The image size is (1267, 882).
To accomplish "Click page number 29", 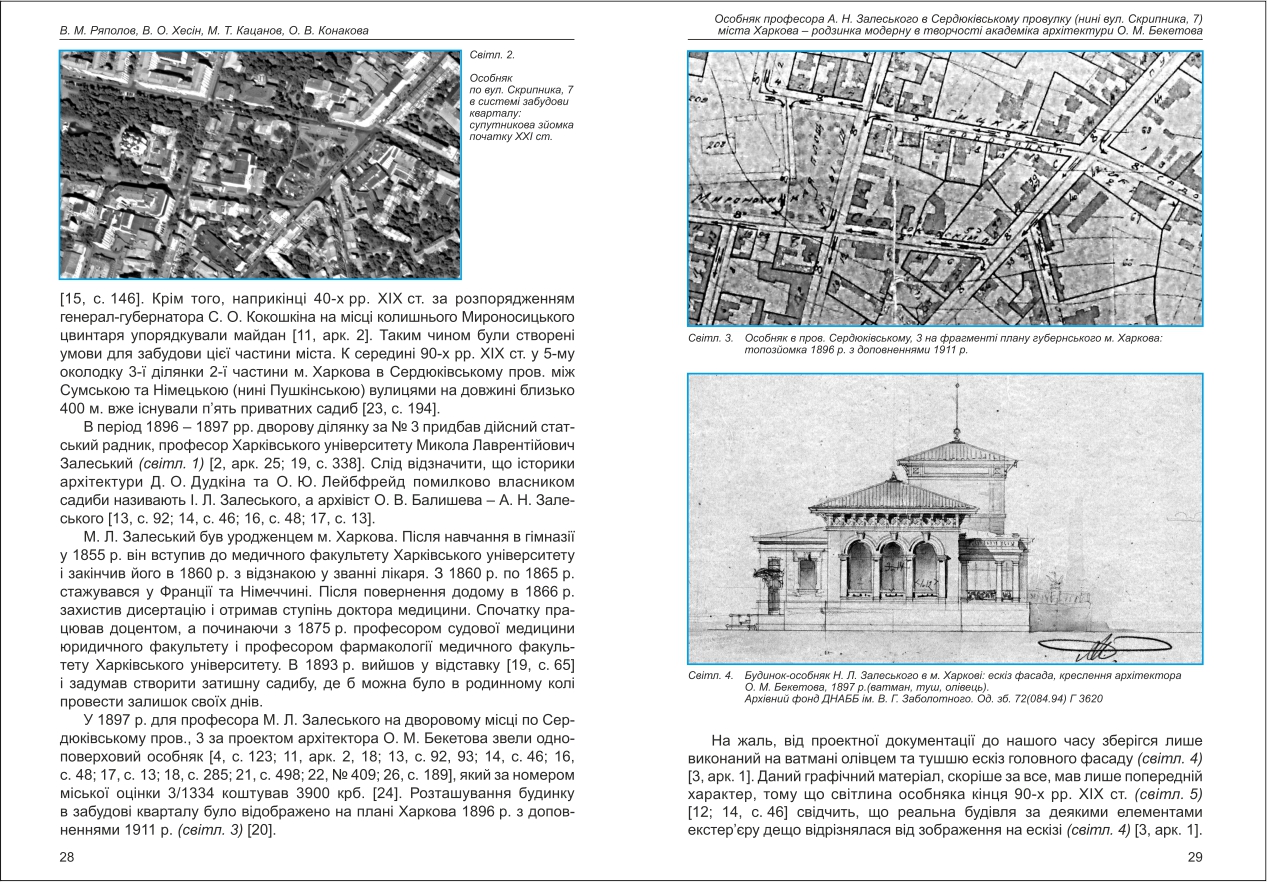I will tap(1193, 857).
